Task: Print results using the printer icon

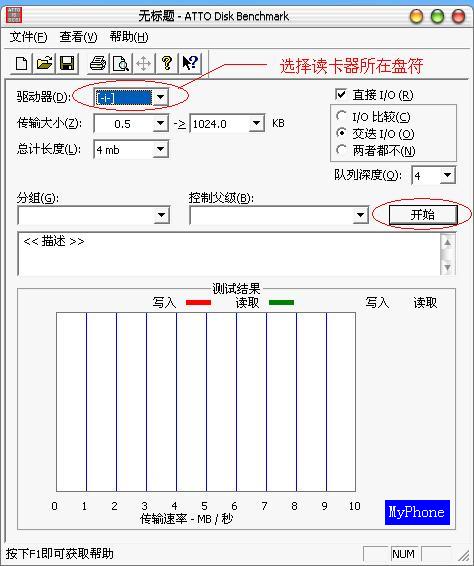Action: [x=98, y=64]
